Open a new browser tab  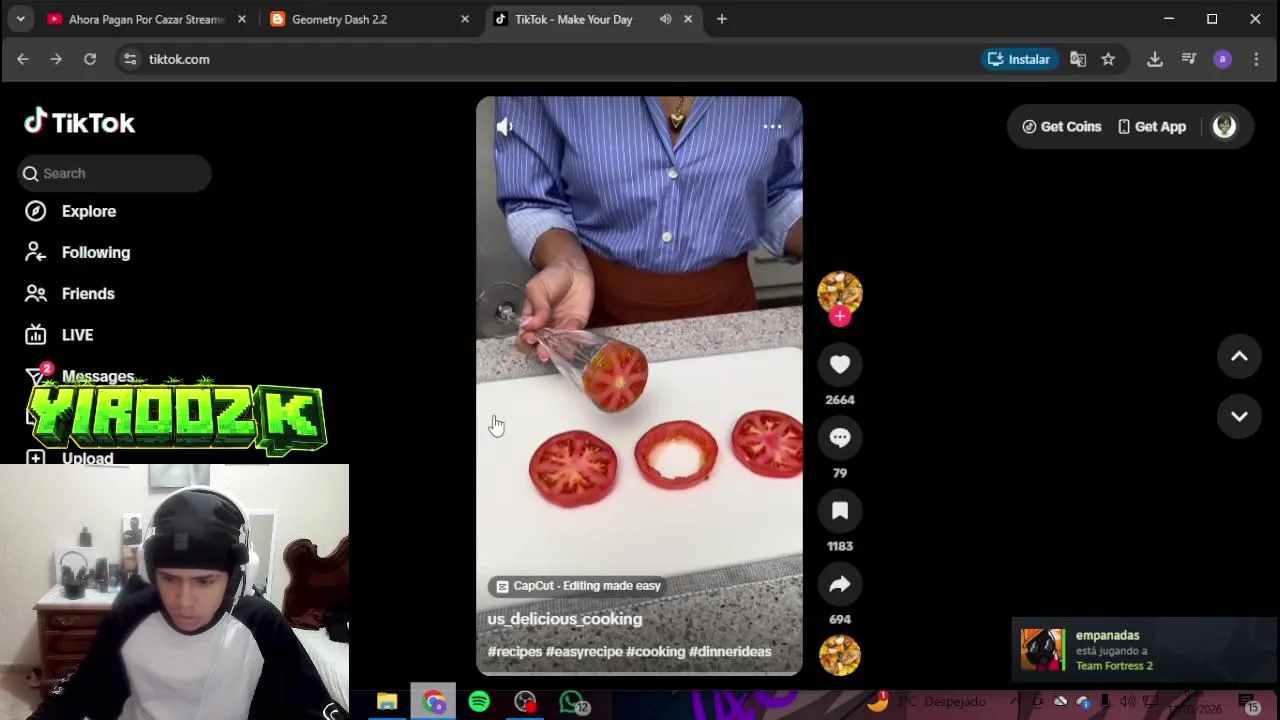coord(722,19)
